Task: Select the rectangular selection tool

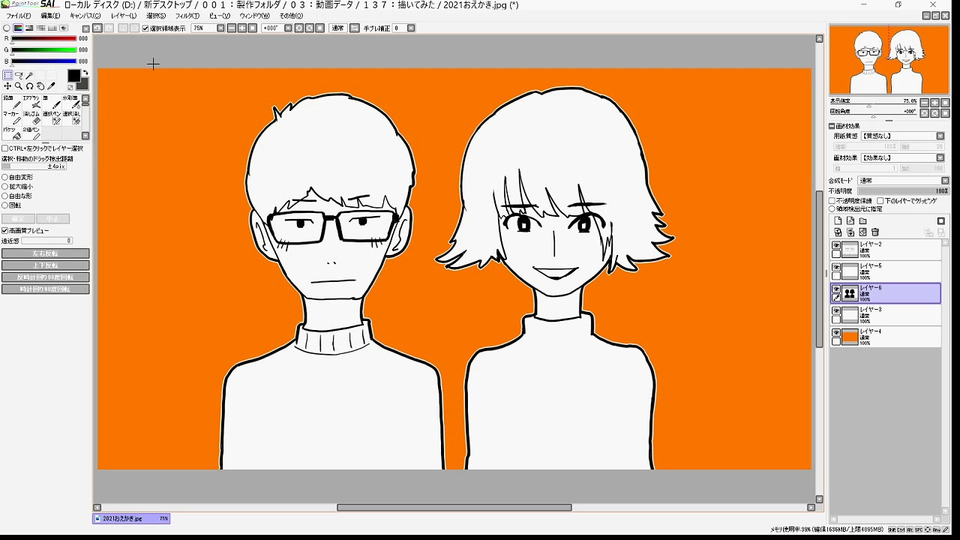Action: tap(8, 75)
